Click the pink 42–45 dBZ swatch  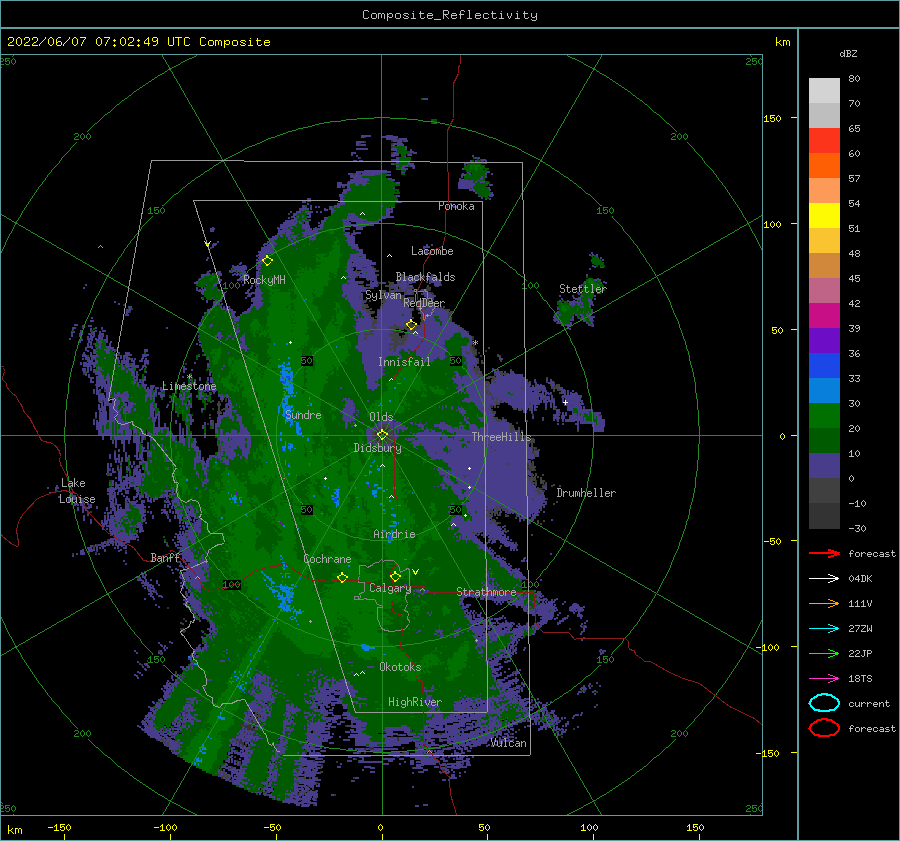pos(824,290)
